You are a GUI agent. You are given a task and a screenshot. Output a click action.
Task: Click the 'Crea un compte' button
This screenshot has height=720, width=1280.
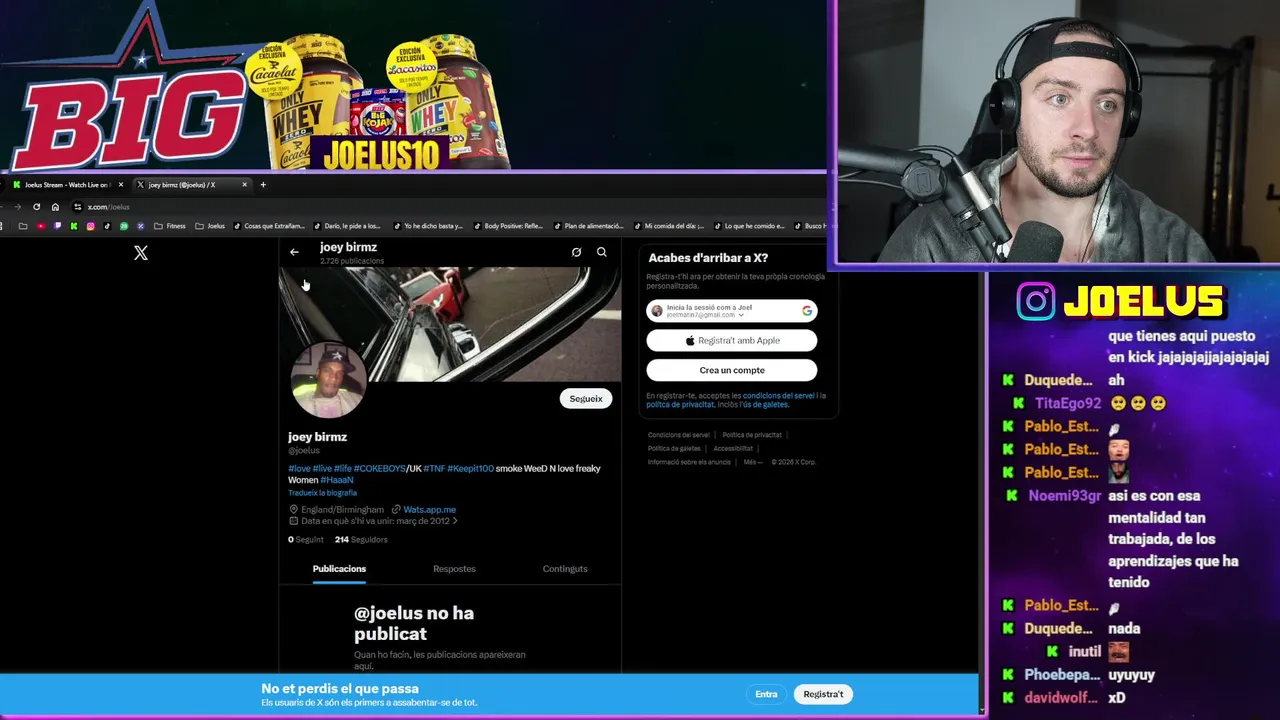pyautogui.click(x=732, y=370)
